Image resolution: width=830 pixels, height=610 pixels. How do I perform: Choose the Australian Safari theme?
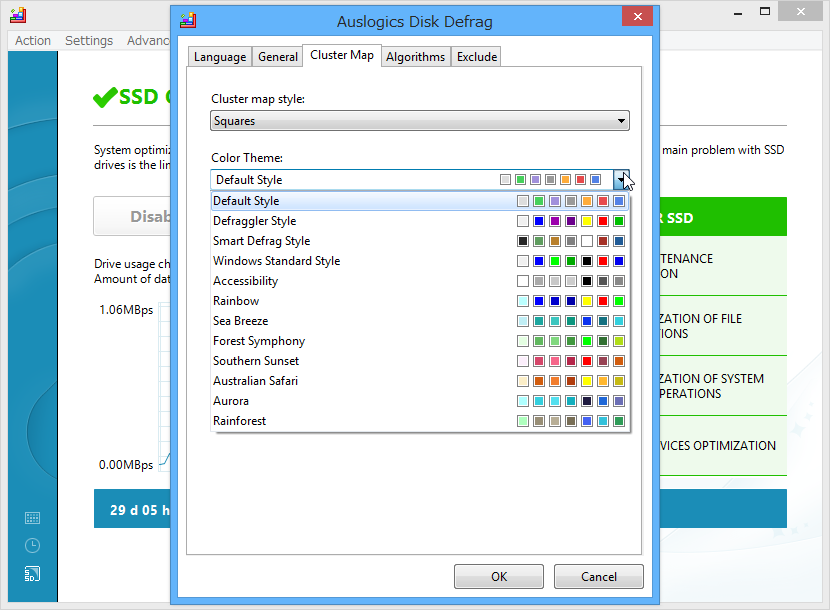420,381
